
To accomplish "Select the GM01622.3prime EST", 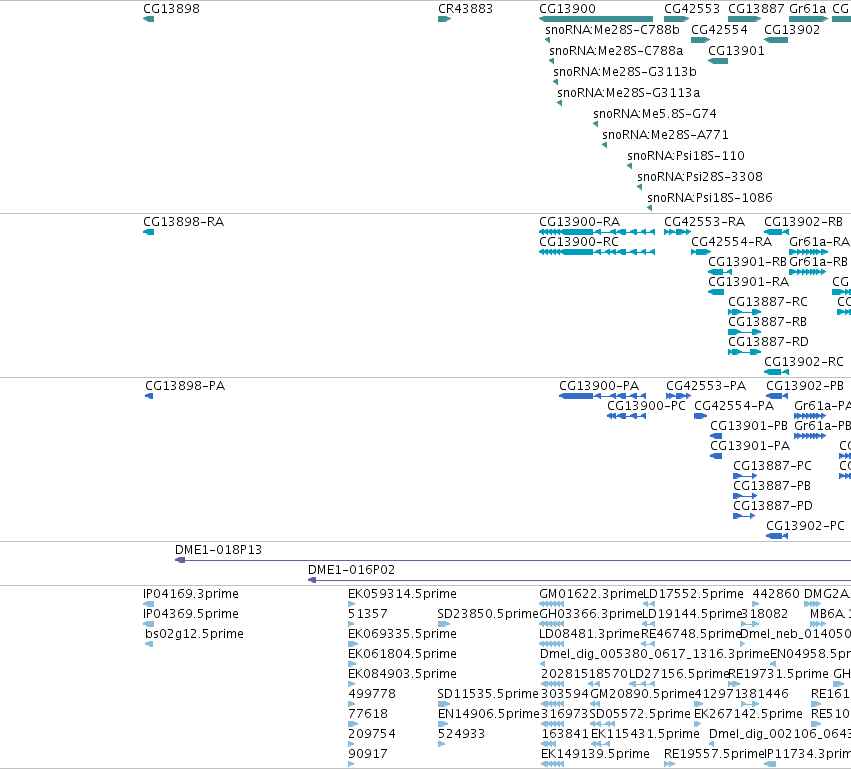I will click(x=551, y=604).
